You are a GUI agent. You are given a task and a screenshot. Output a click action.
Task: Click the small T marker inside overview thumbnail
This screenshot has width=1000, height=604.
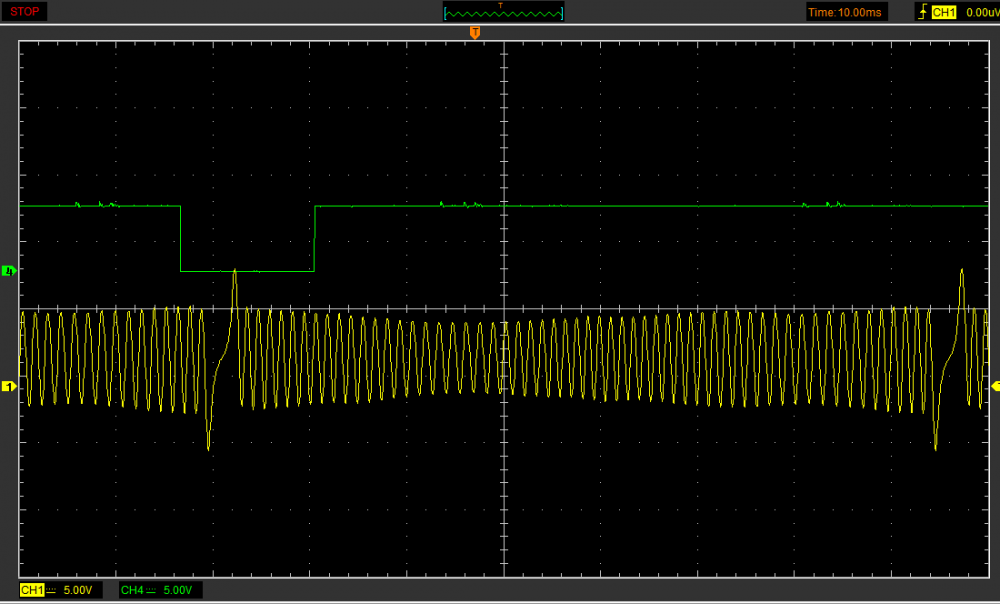point(500,6)
